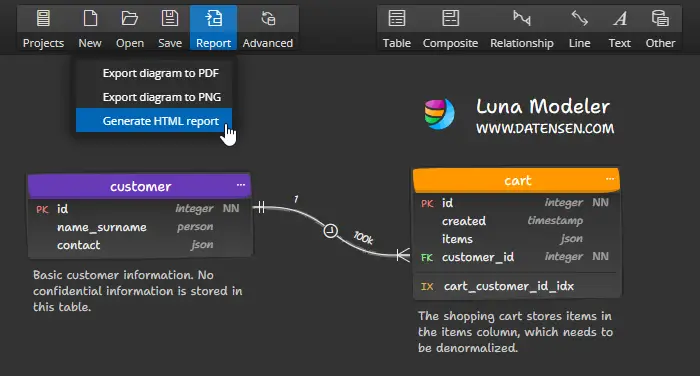Select the Line tool
The height and width of the screenshot is (376, 700).
click(x=579, y=28)
